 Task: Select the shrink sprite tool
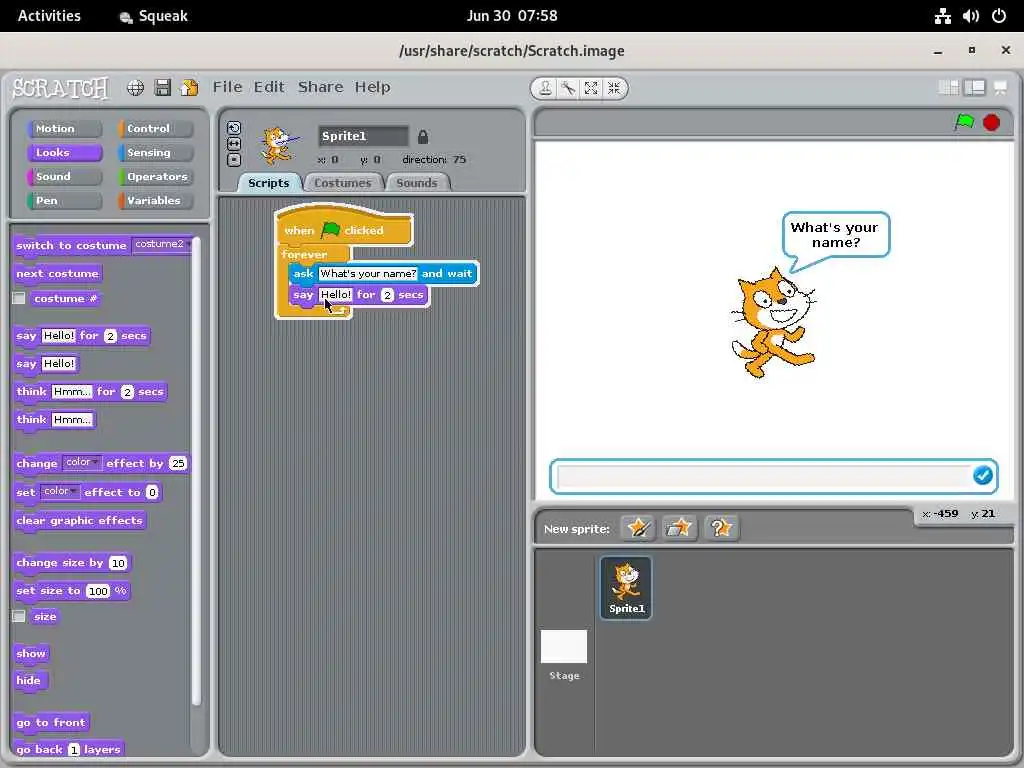click(x=614, y=88)
